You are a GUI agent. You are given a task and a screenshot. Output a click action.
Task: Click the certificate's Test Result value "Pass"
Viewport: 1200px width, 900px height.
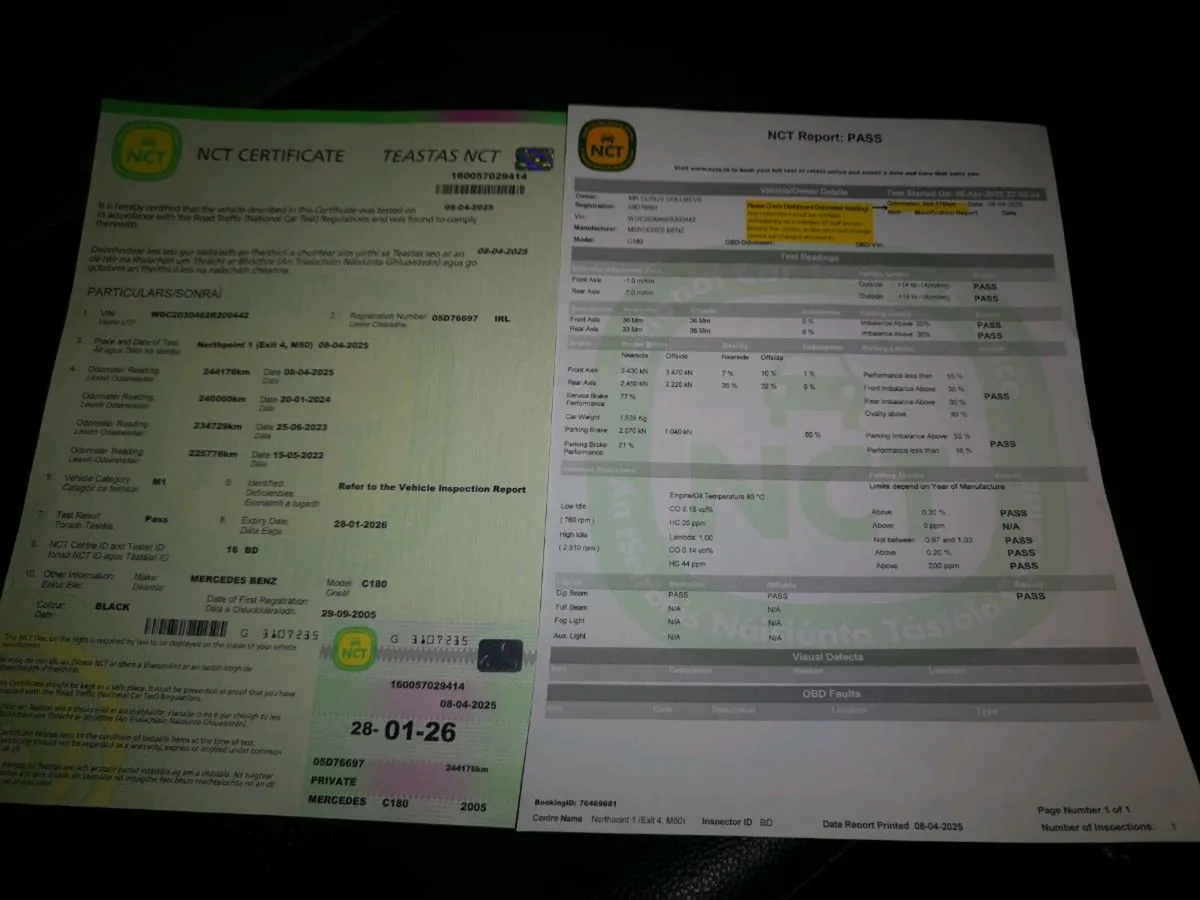[156, 519]
